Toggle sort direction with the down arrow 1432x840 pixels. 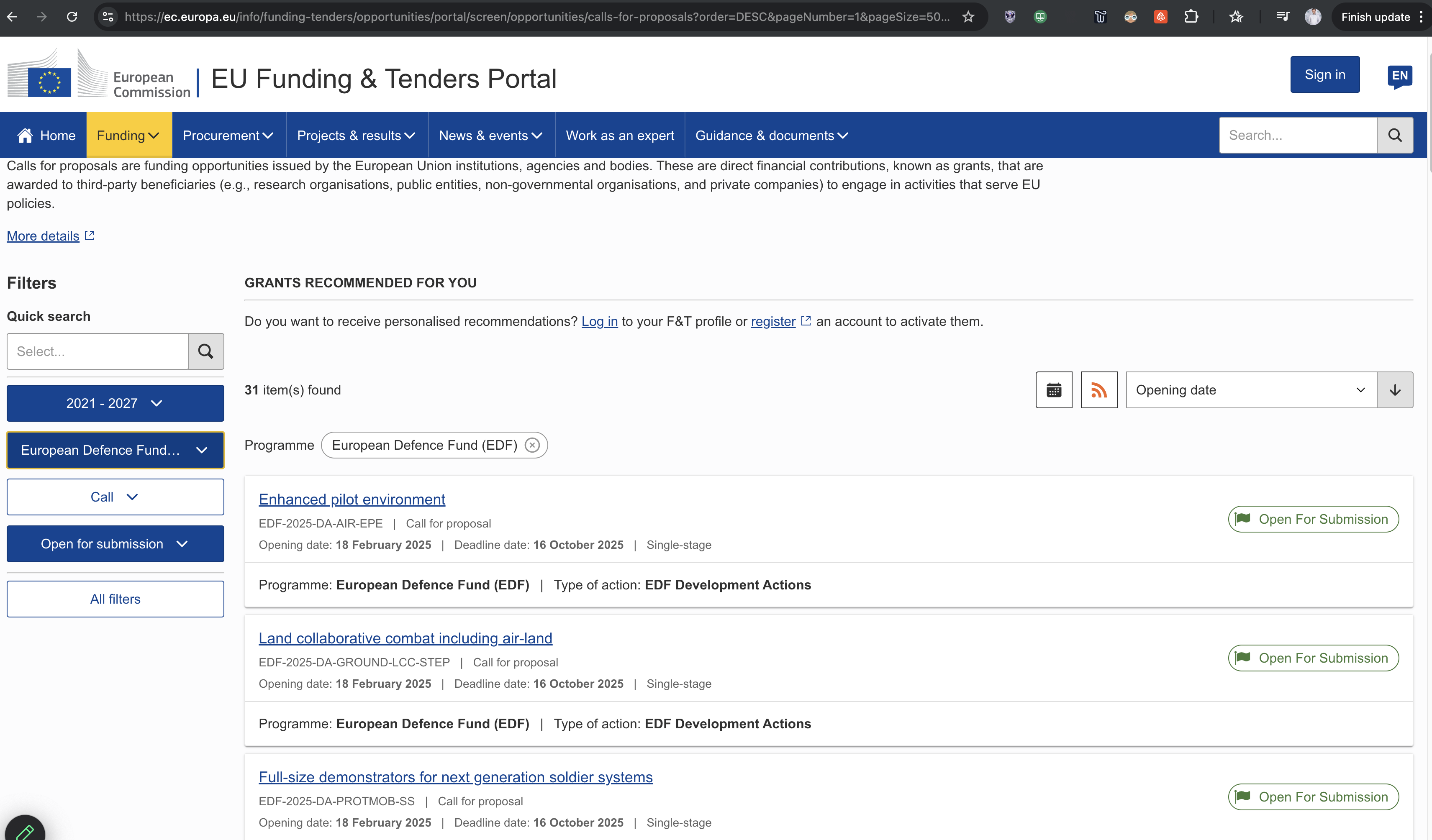click(1395, 389)
